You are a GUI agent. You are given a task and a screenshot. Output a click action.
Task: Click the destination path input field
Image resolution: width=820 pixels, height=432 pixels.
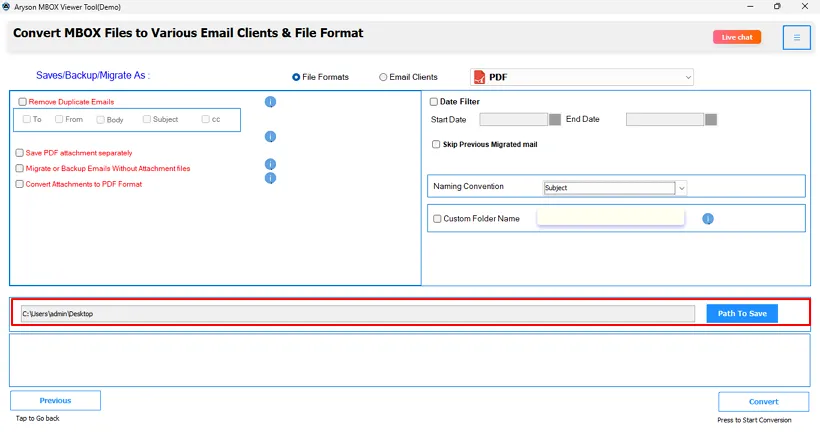tap(358, 314)
